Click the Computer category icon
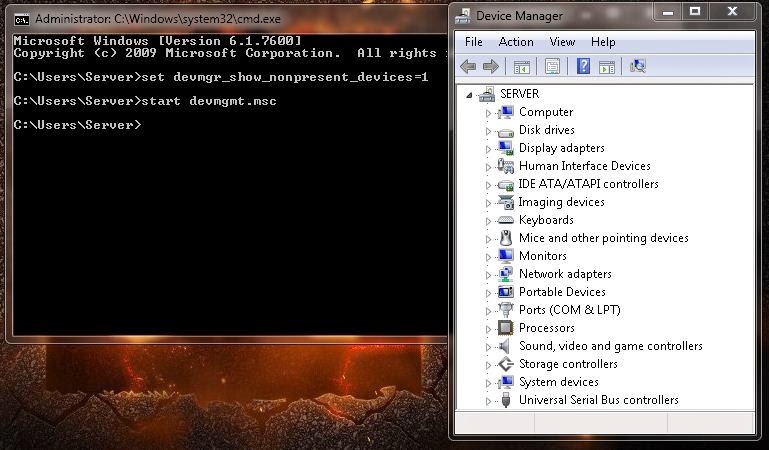The height and width of the screenshot is (450, 769). [506, 112]
